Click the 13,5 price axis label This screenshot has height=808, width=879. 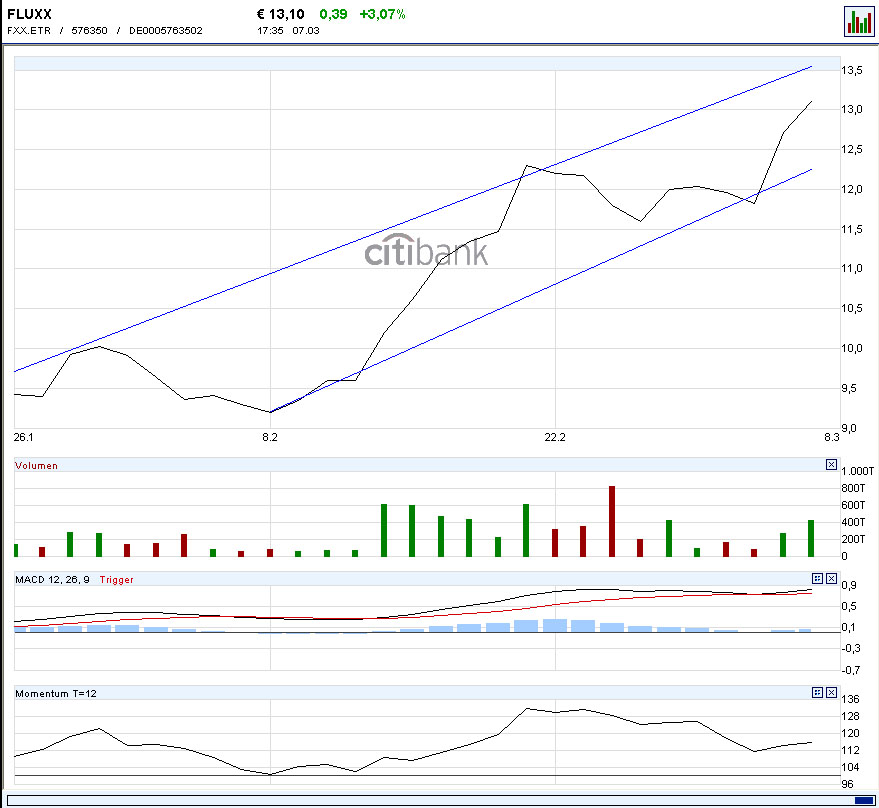pyautogui.click(x=852, y=70)
